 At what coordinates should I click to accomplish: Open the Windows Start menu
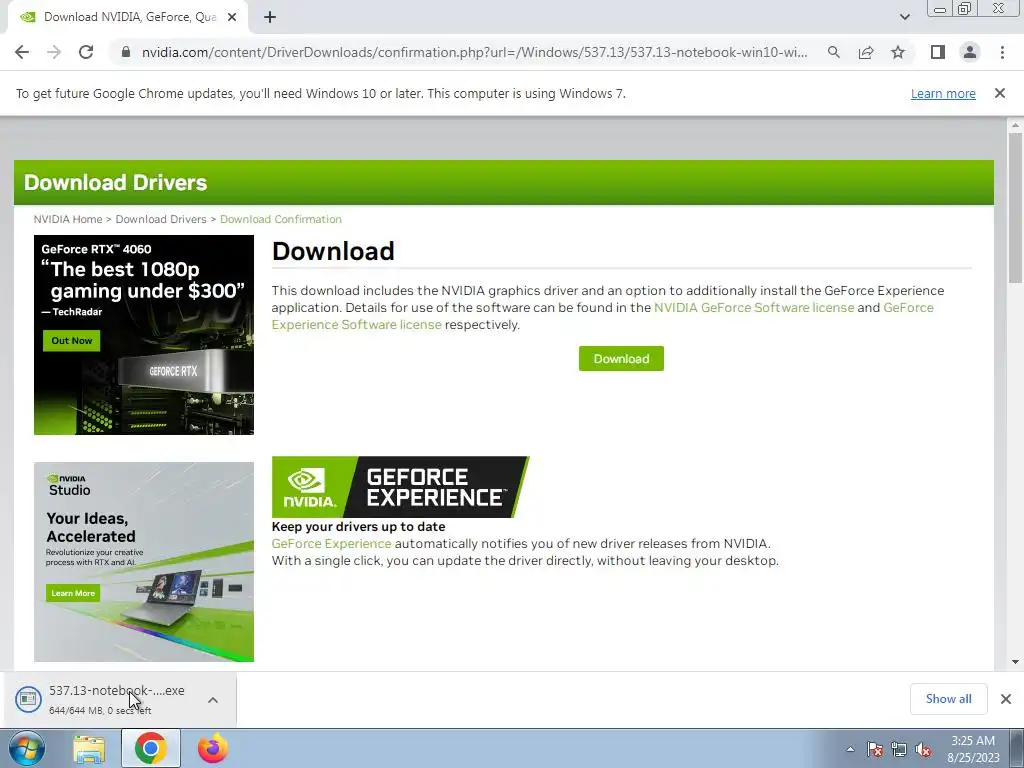[27, 749]
